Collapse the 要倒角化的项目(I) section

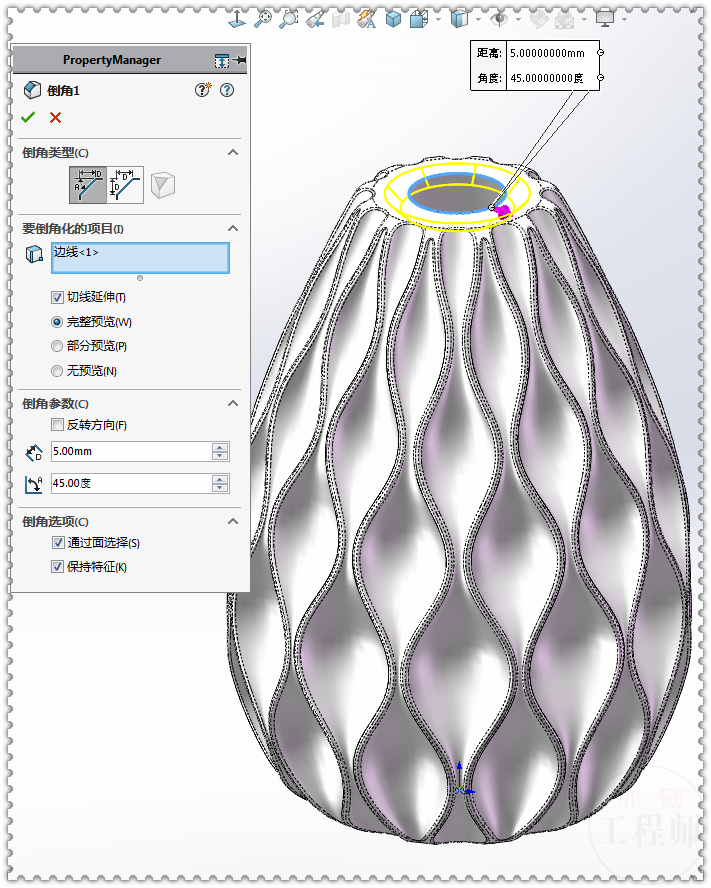pyautogui.click(x=233, y=228)
